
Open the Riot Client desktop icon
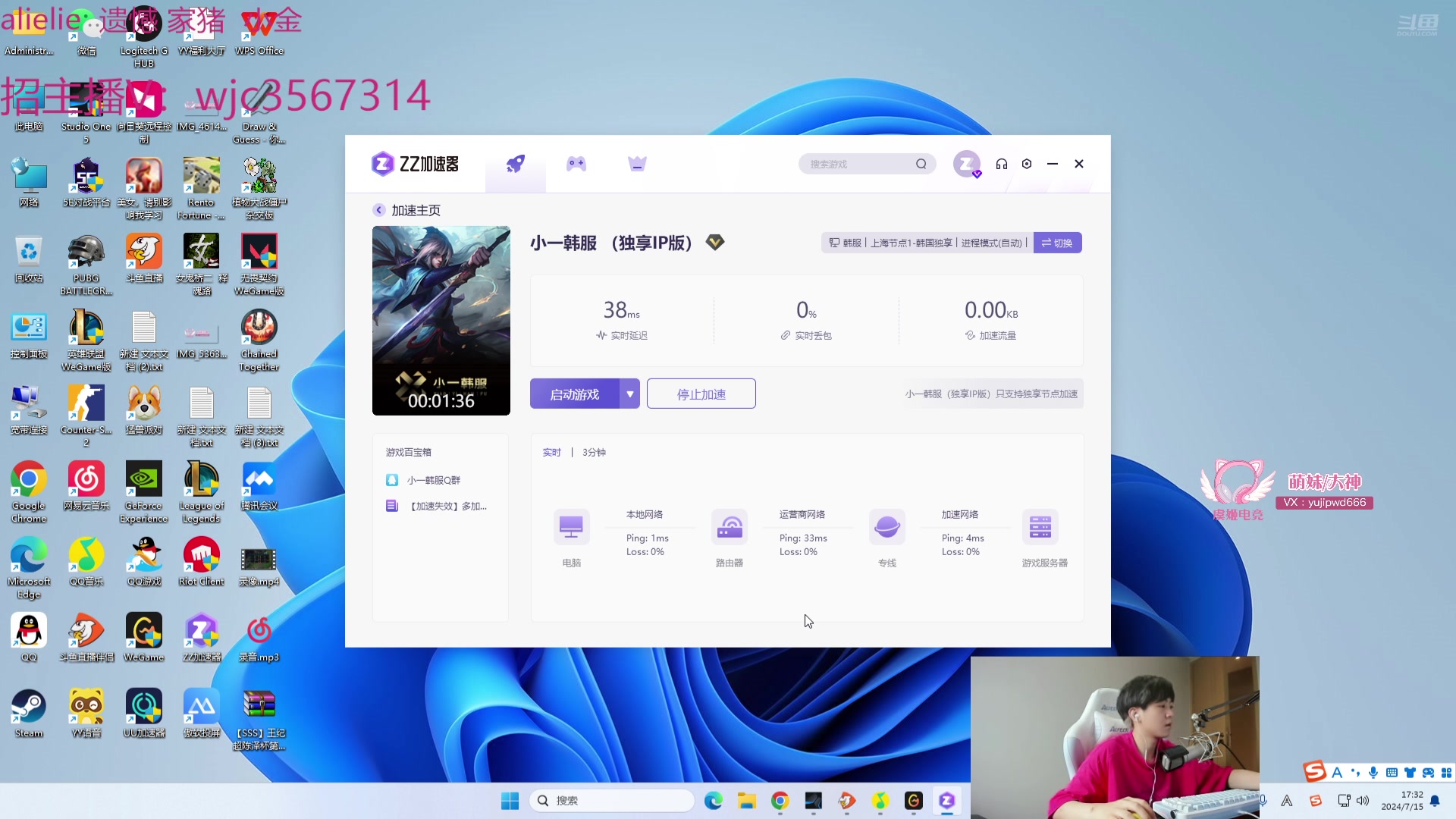pos(202,561)
